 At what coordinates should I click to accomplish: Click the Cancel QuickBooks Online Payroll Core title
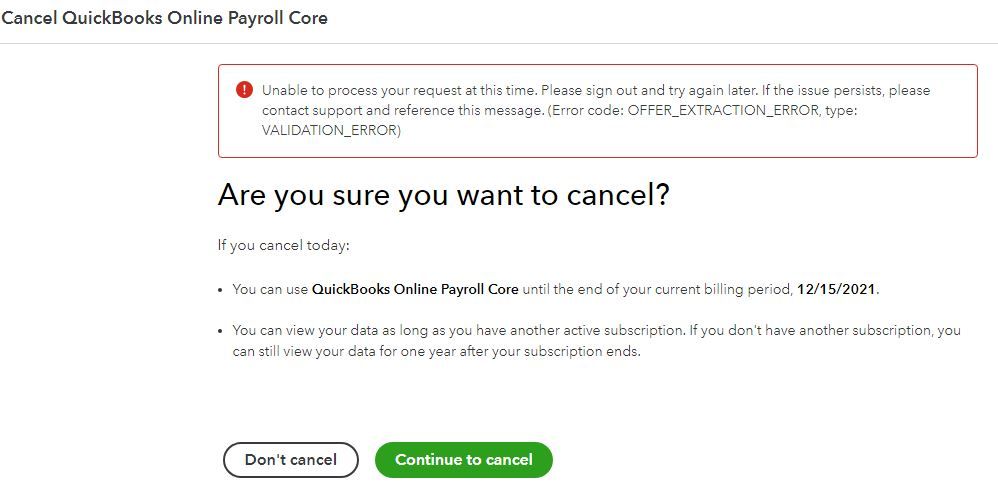click(164, 18)
